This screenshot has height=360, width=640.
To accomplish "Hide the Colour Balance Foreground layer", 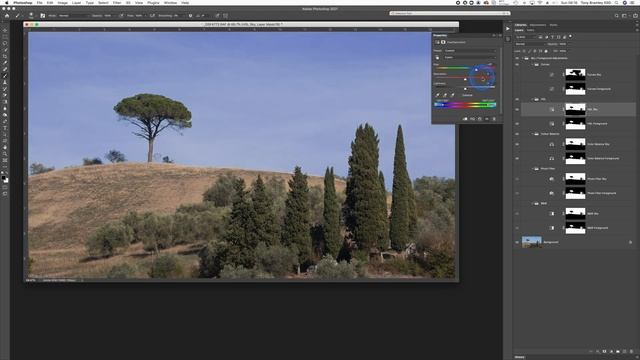I will [517, 158].
